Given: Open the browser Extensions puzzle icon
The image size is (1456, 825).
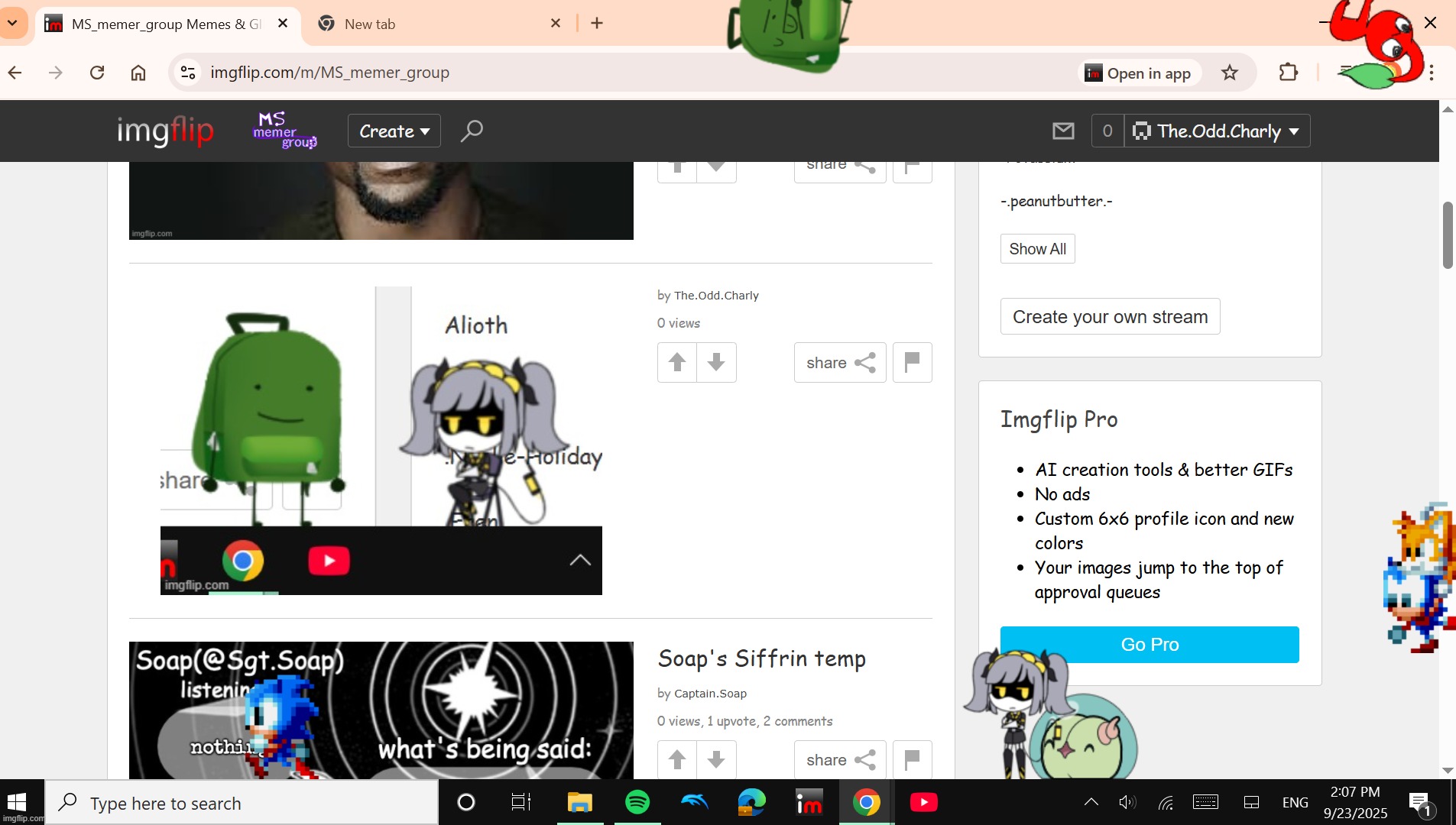Looking at the screenshot, I should (x=1288, y=73).
